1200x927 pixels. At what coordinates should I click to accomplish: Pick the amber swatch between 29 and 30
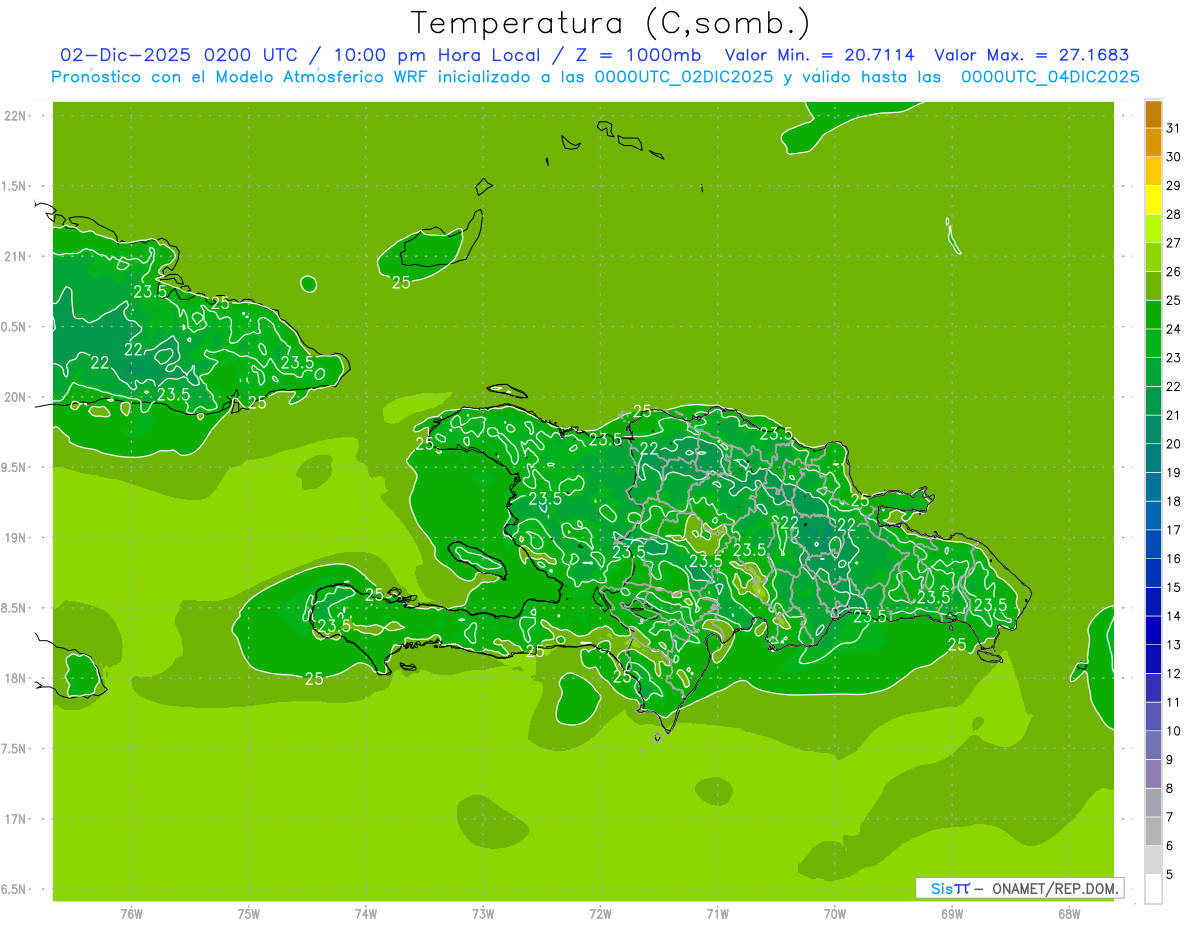point(1153,171)
